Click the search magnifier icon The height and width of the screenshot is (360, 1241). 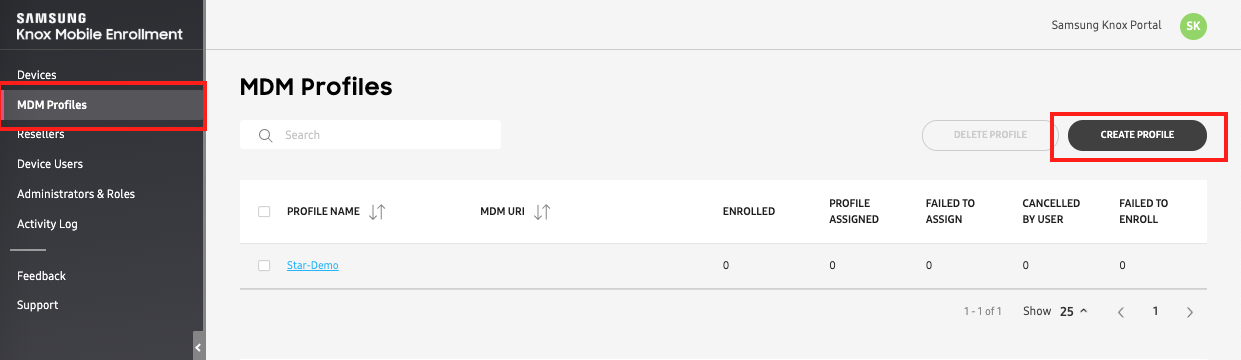266,135
